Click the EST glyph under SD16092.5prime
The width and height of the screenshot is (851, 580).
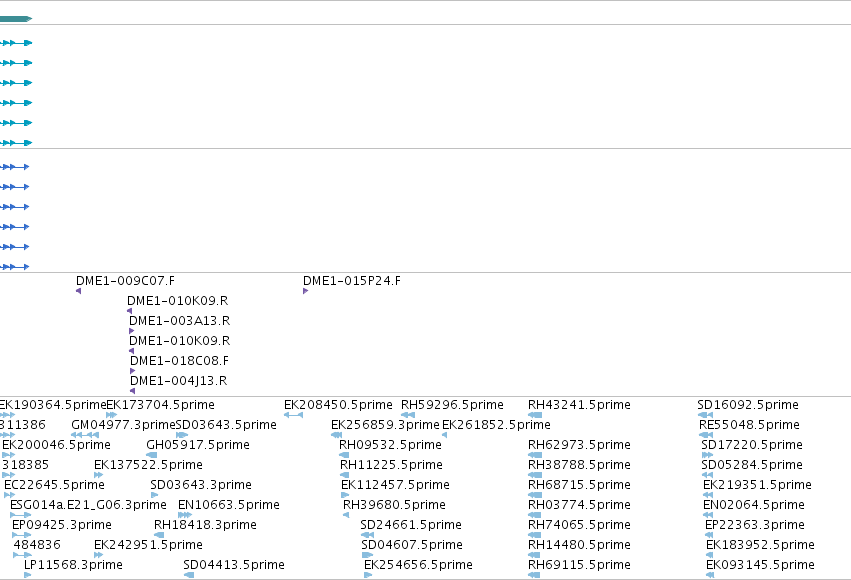click(x=705, y=415)
